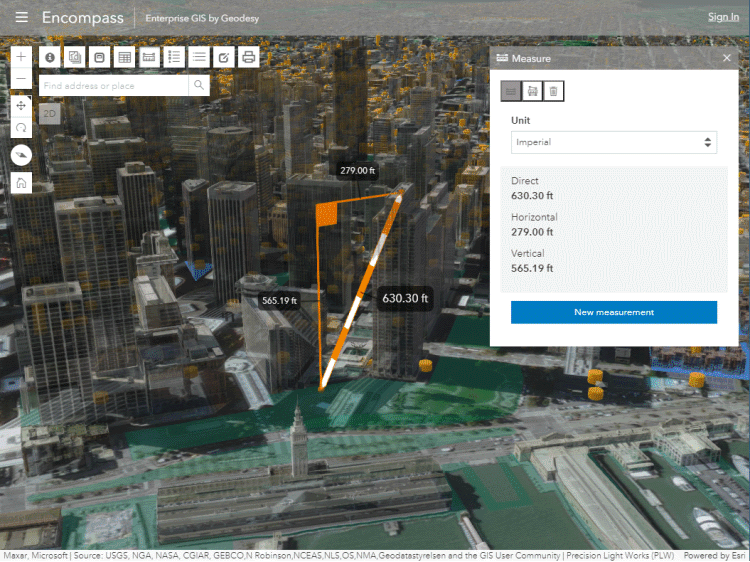Open the basemap gallery icon
The width and height of the screenshot is (750, 562).
[x=75, y=57]
